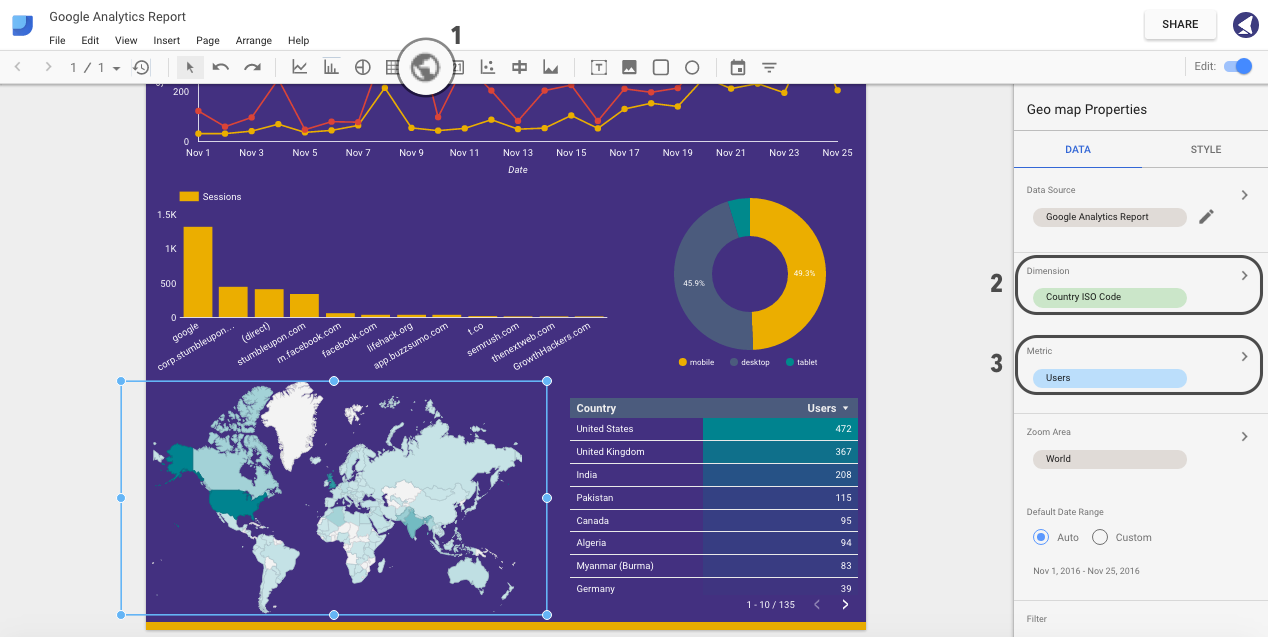Select the Table chart tool
This screenshot has height=637, width=1268.
pos(392,67)
